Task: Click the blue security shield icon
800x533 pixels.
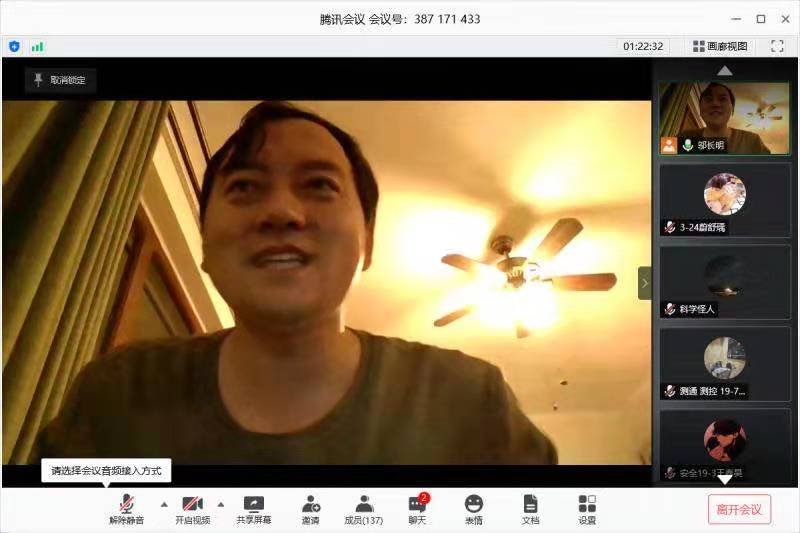Action: click(14, 46)
